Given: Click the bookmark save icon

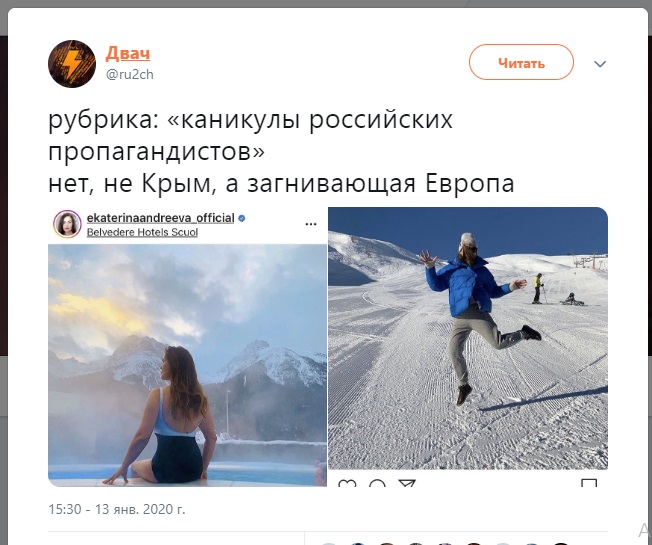Looking at the screenshot, I should 589,483.
